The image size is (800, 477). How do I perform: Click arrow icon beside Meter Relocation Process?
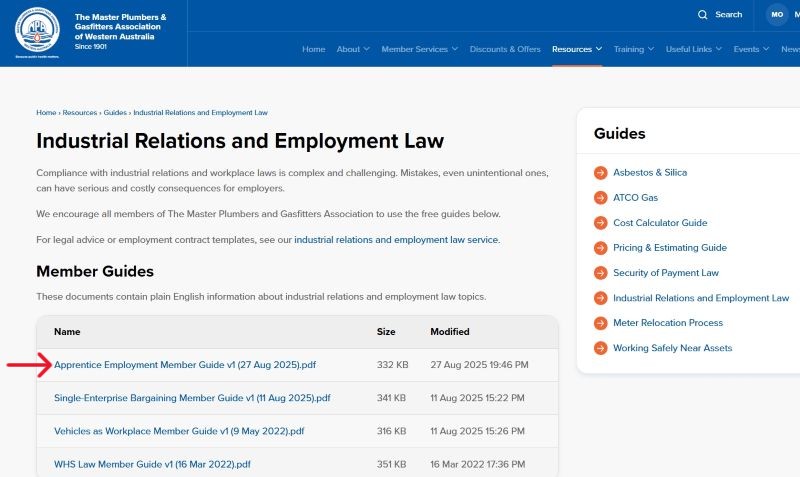tap(601, 323)
